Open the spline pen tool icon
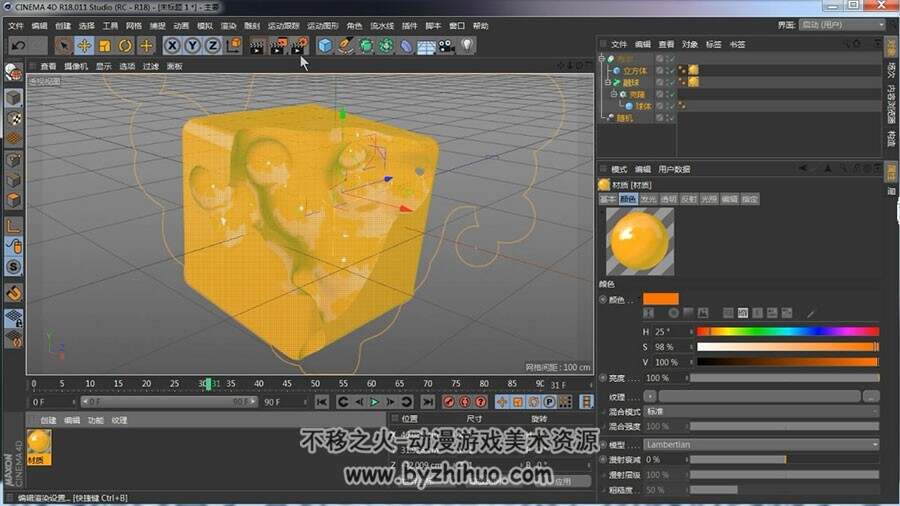 point(346,45)
